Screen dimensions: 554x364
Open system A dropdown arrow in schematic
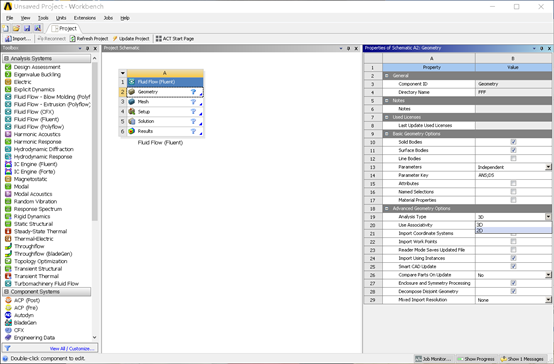[x=123, y=73]
